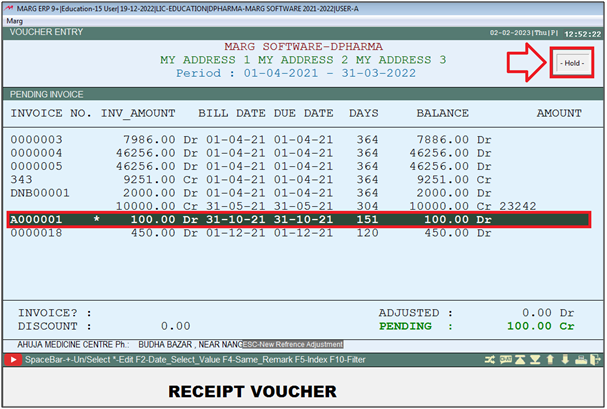Click the AMOUNT column header
This screenshot has height=409, width=607.
pyautogui.click(x=559, y=113)
